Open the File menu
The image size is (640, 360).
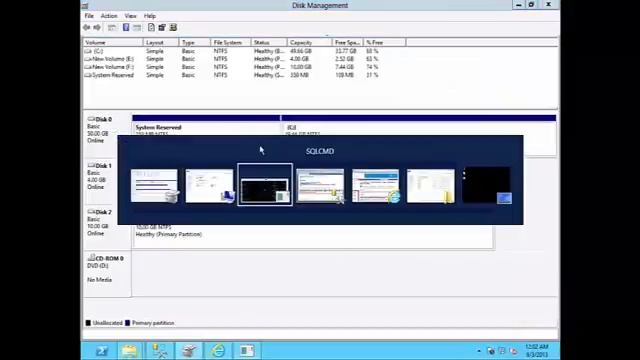pyautogui.click(x=89, y=16)
